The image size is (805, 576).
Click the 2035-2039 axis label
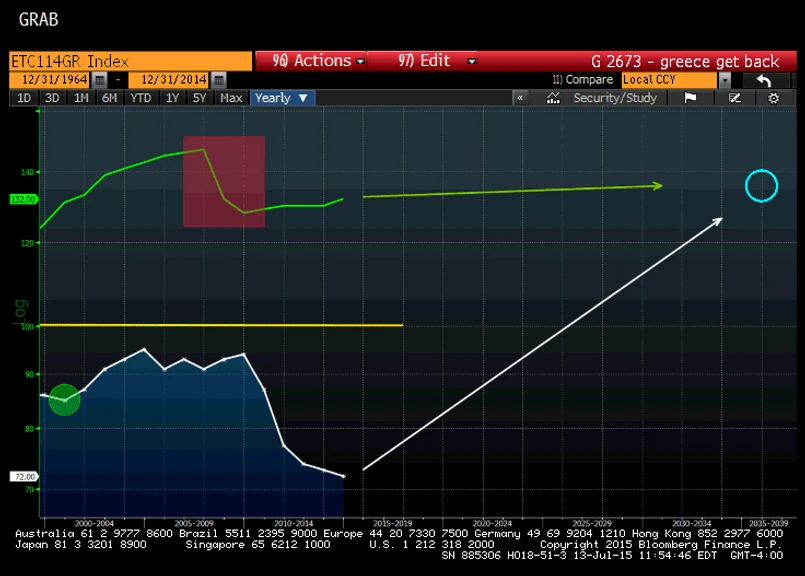[768, 523]
